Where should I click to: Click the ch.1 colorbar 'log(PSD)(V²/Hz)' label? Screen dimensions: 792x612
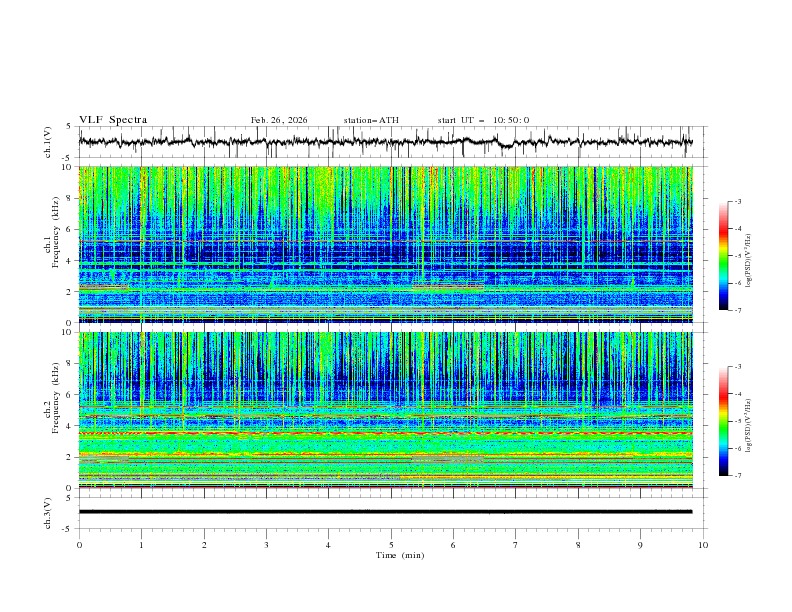pyautogui.click(x=750, y=261)
